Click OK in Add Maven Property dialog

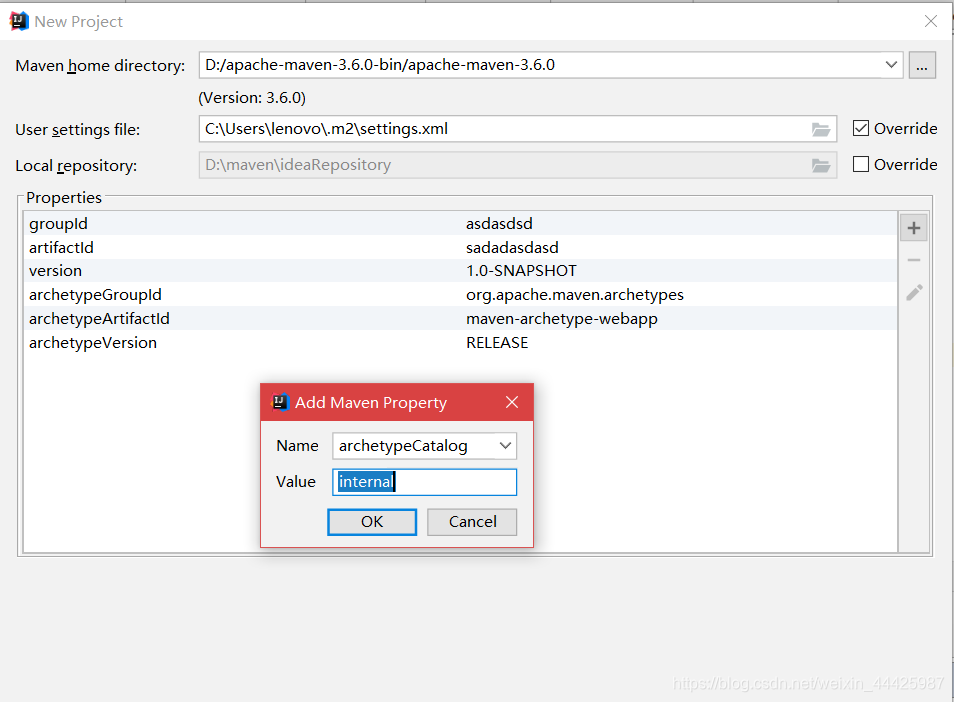372,522
